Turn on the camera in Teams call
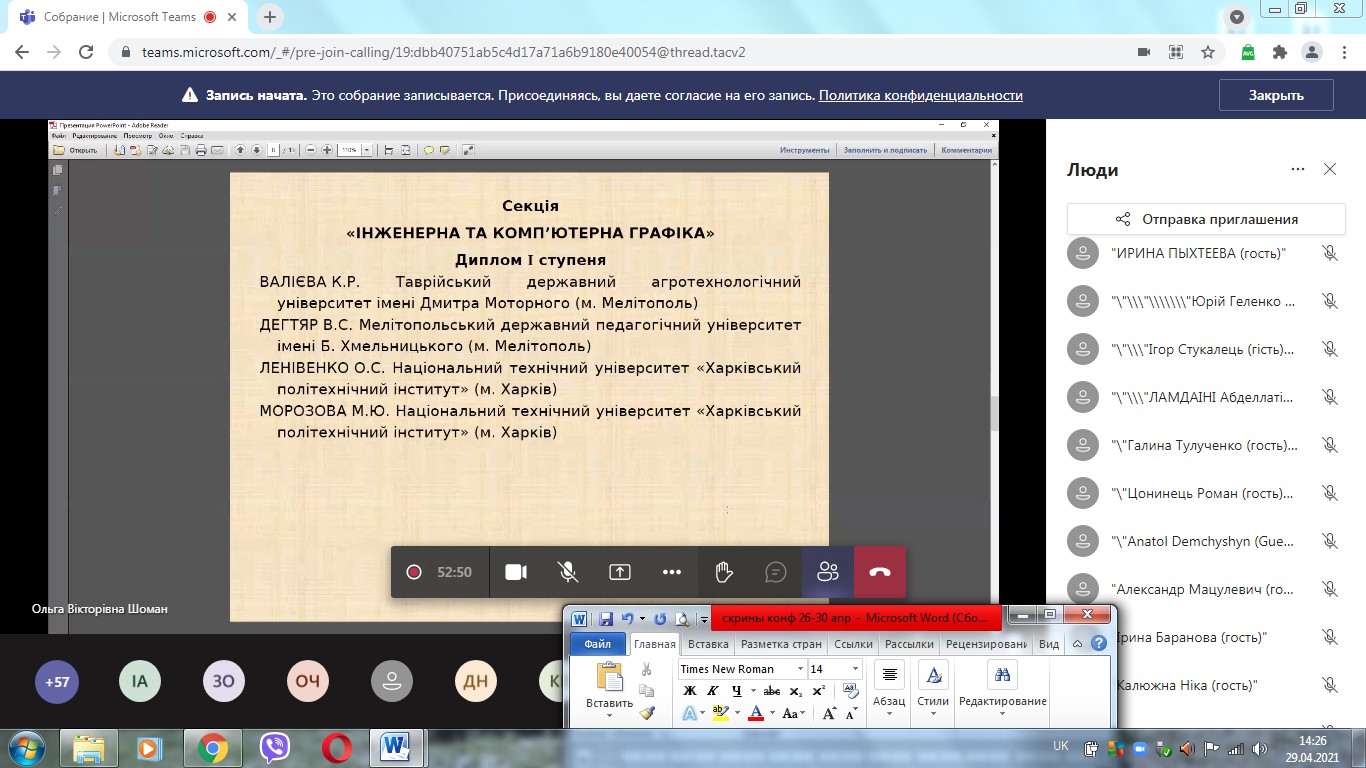 (516, 572)
